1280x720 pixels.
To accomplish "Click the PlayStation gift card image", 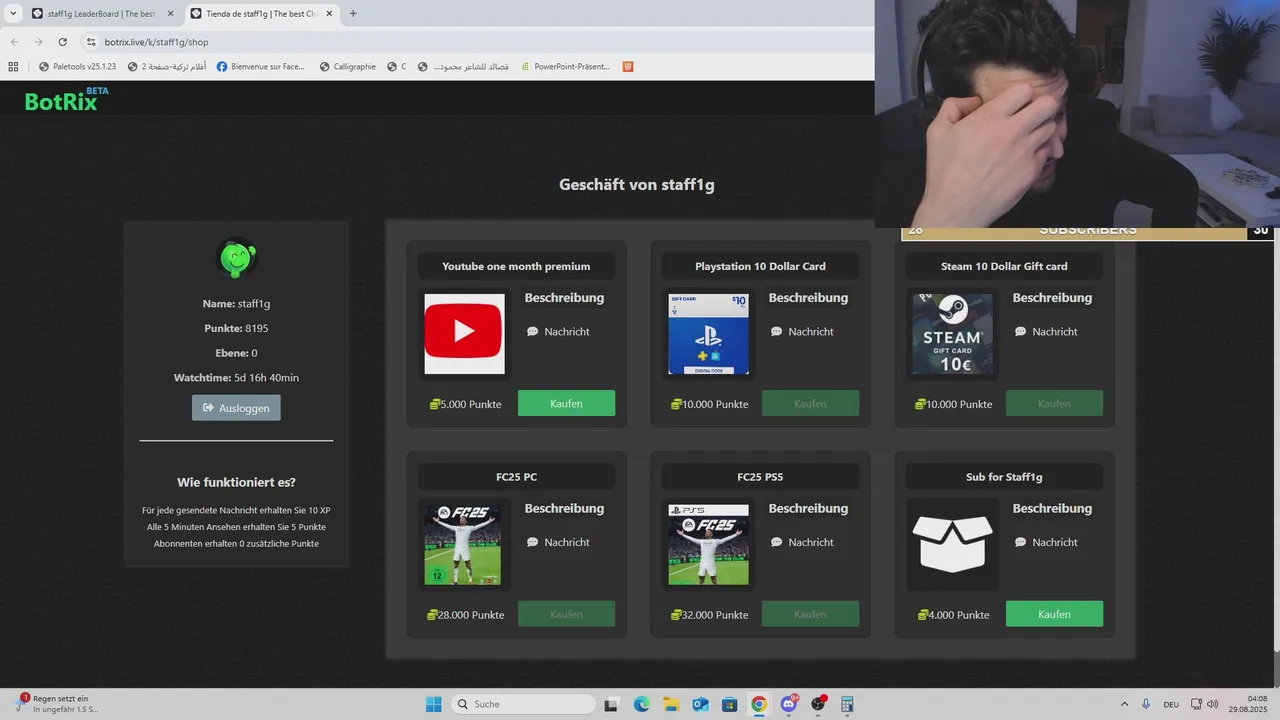I will click(708, 333).
